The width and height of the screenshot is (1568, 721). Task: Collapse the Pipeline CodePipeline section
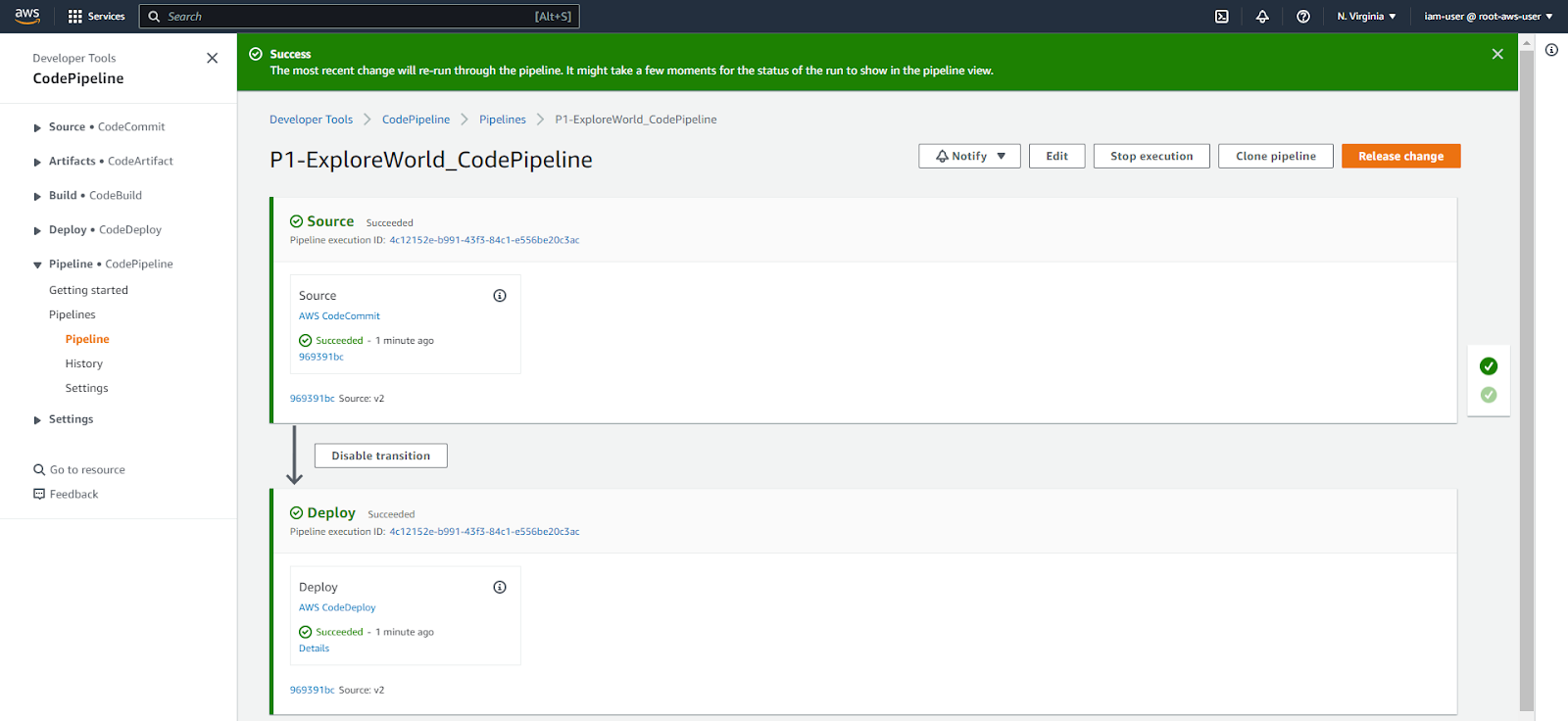(x=37, y=264)
